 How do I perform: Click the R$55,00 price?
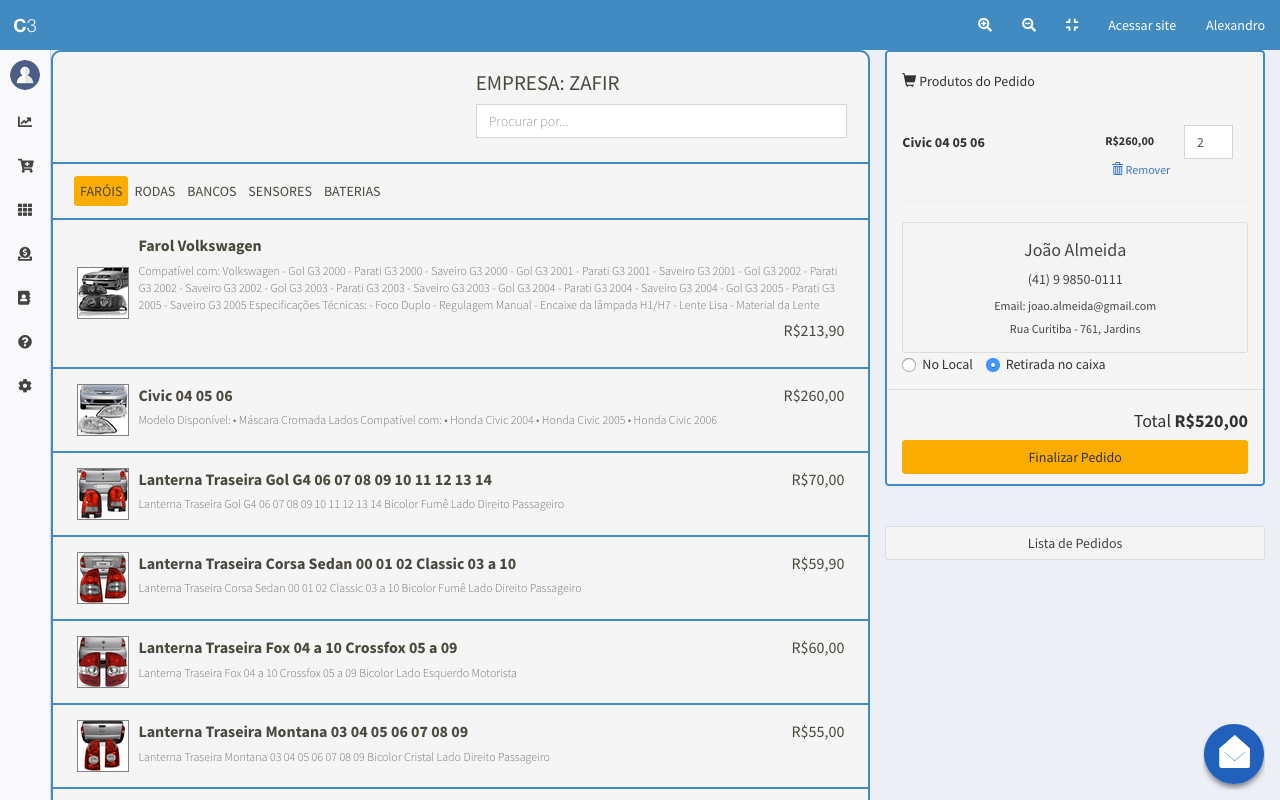[x=818, y=732]
